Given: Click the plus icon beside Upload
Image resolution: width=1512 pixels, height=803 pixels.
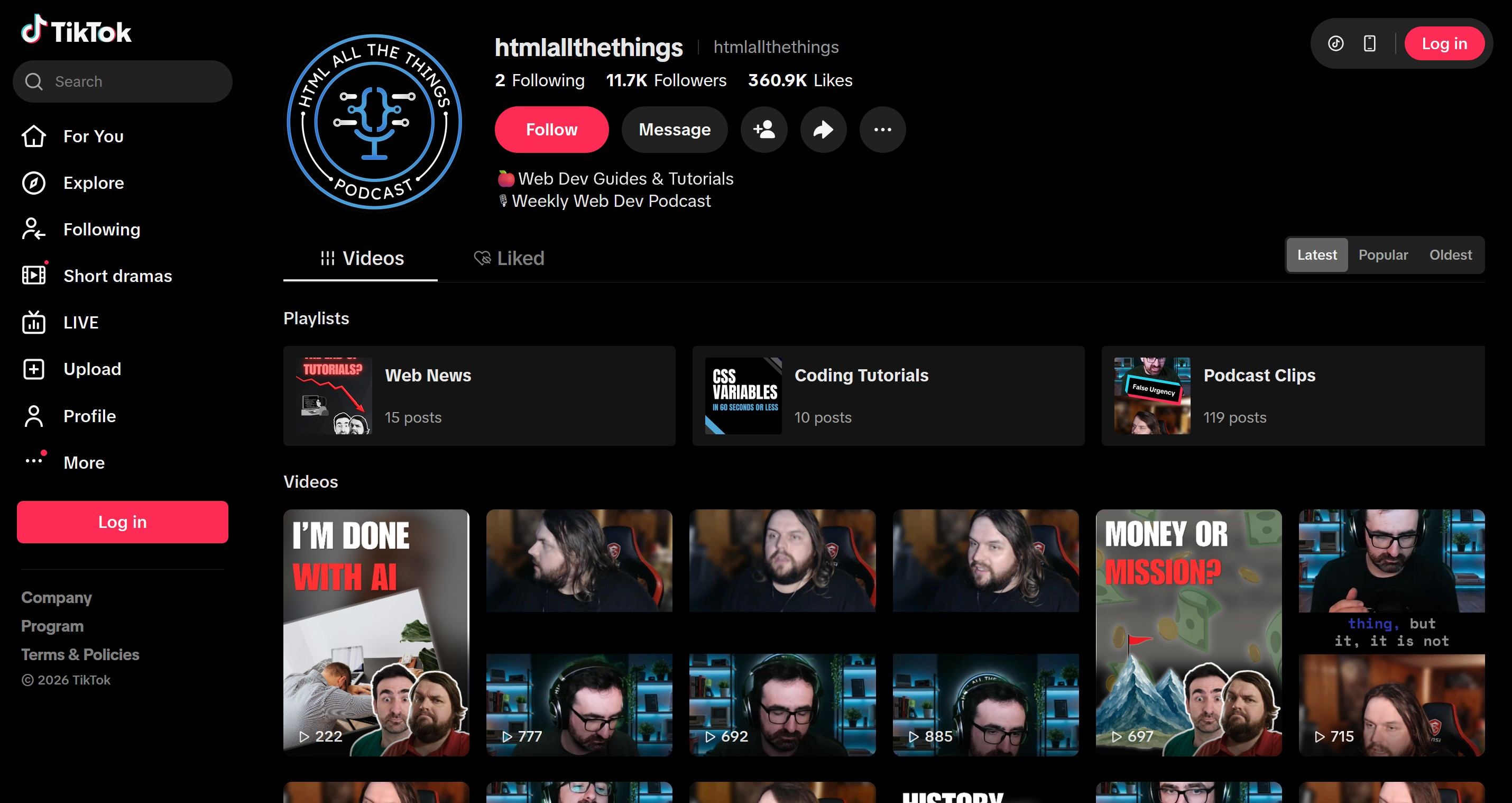Looking at the screenshot, I should click(33, 369).
